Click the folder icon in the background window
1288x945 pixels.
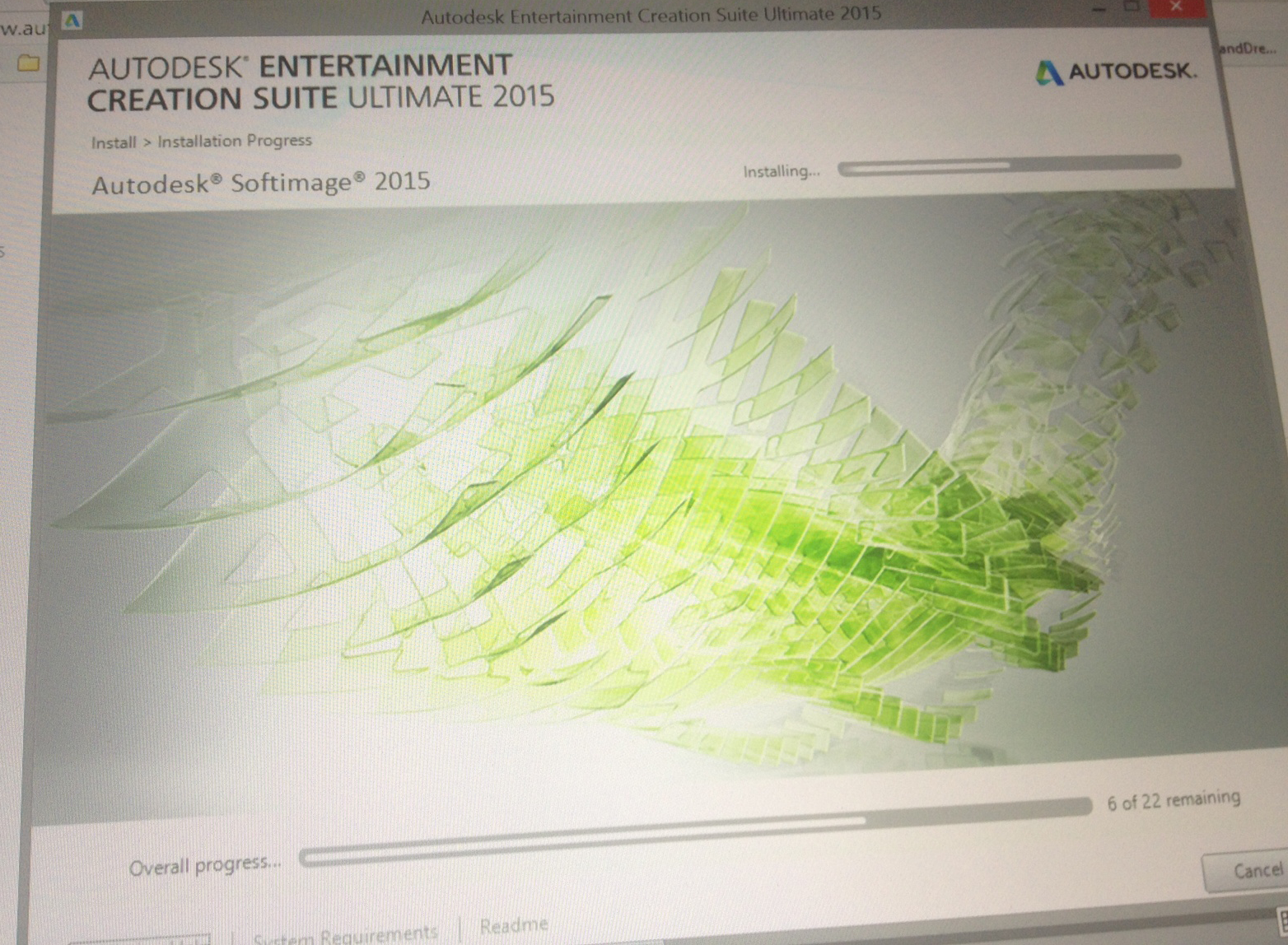29,63
